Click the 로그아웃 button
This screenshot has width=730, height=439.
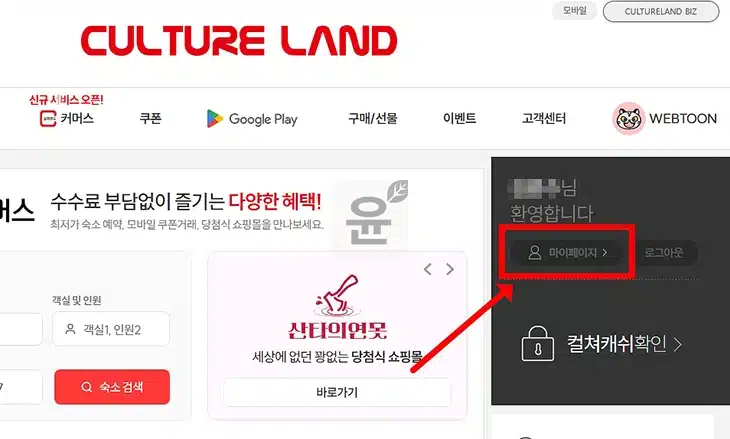point(664,253)
